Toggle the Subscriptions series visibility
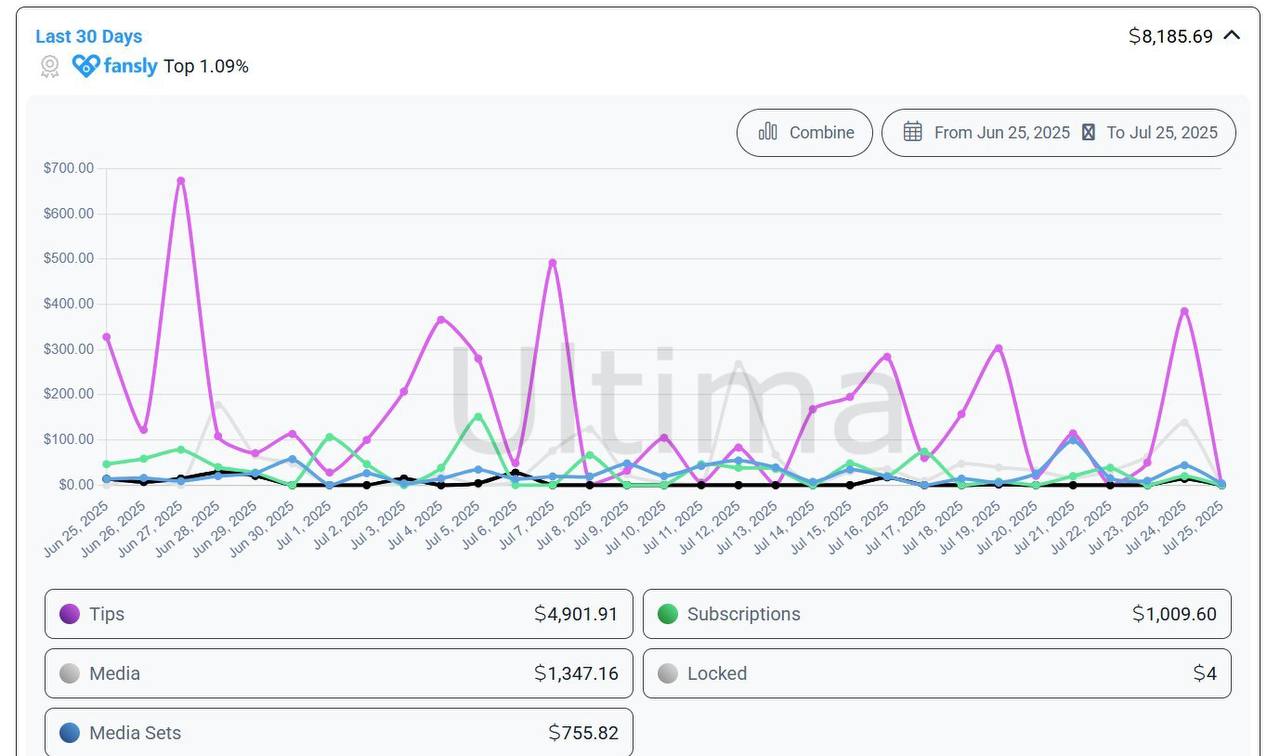 (x=936, y=614)
